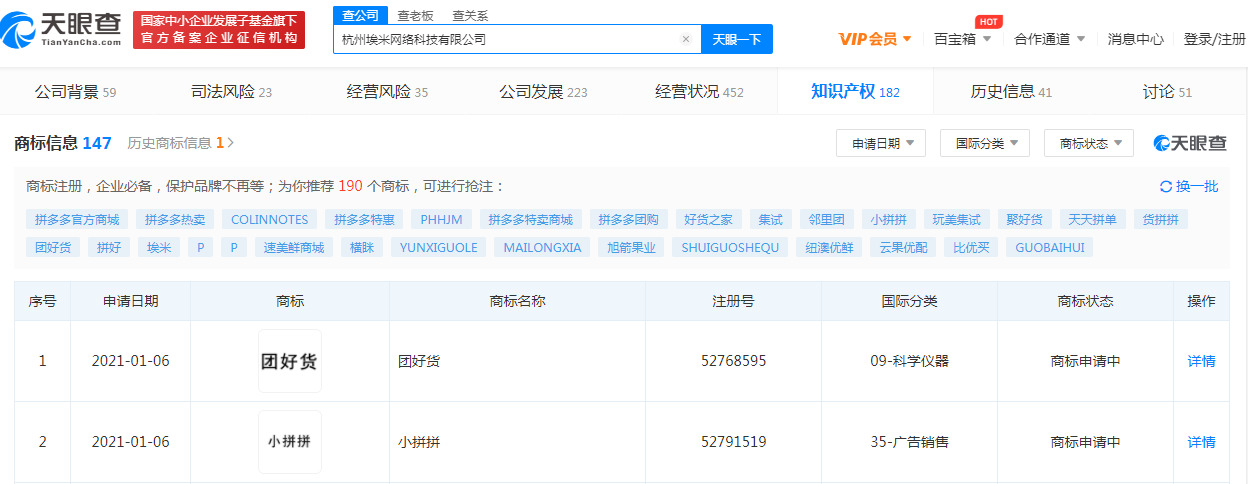Click 登录/注册 link
This screenshot has height=484, width=1248.
[x=1215, y=39]
